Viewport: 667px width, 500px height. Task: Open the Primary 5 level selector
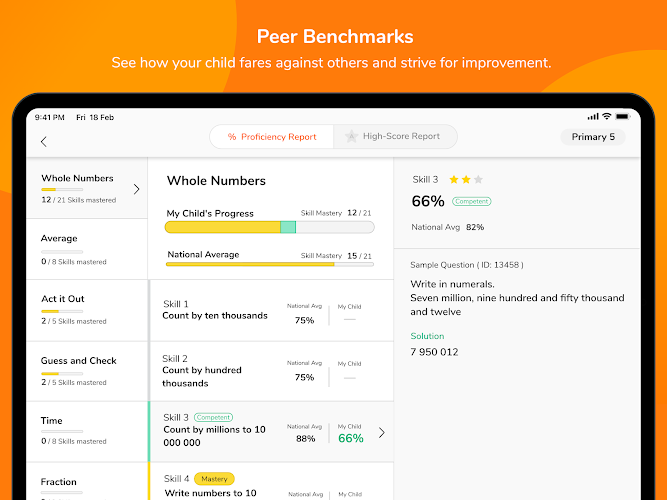tap(593, 137)
